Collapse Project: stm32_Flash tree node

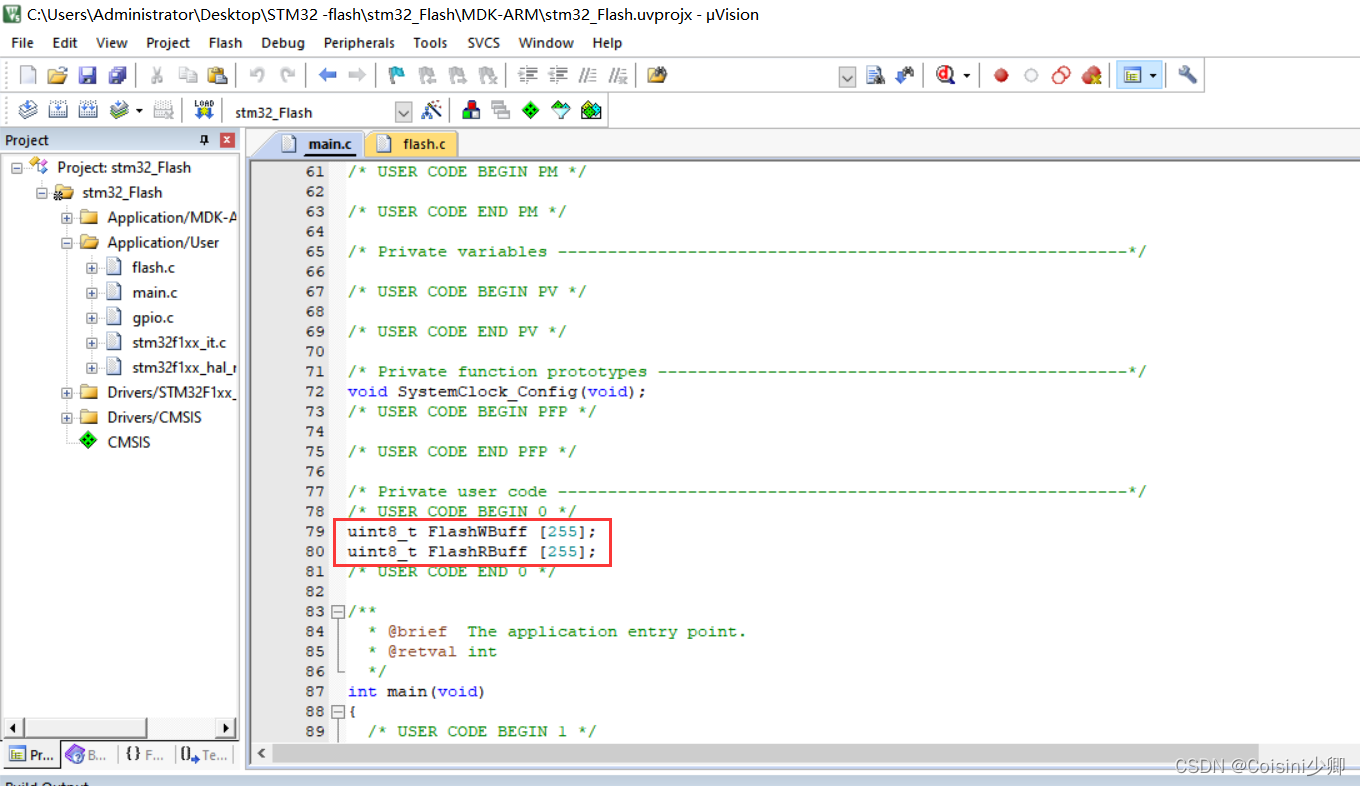coord(17,168)
